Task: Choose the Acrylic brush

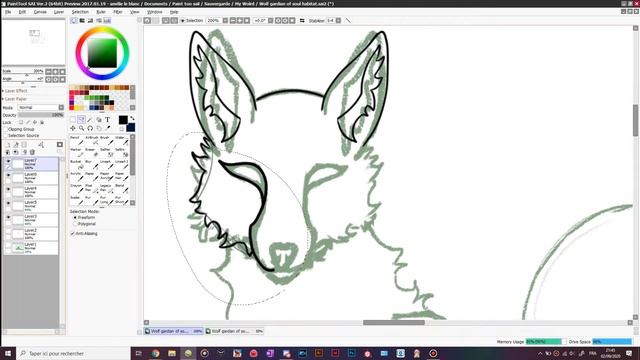Action: (x=76, y=176)
